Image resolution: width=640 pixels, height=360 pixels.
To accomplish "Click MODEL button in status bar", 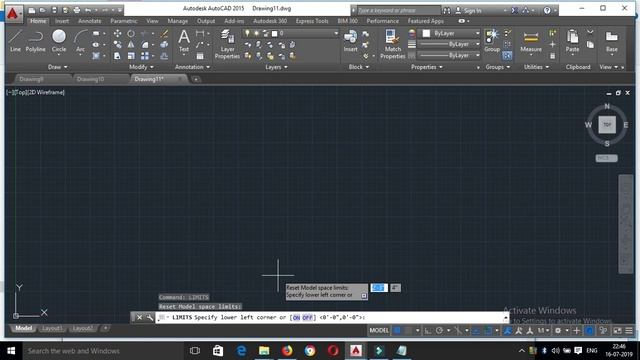I will (379, 330).
